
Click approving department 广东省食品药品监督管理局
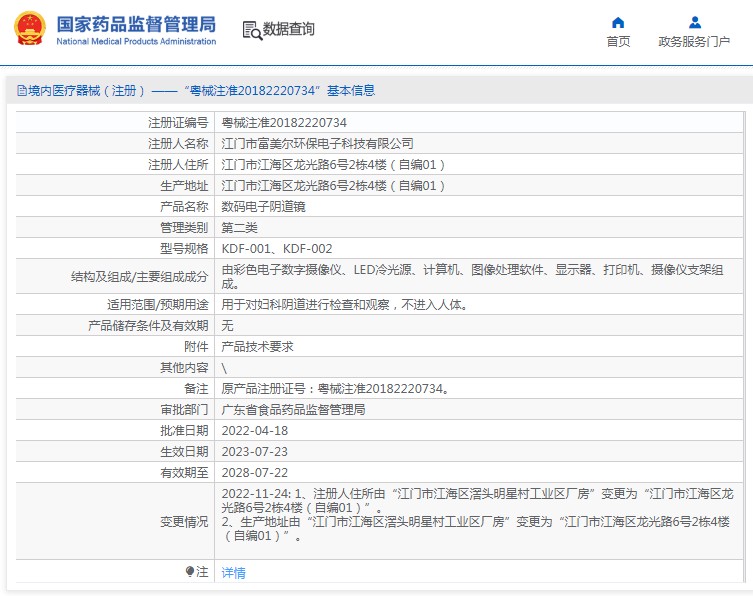(293, 410)
